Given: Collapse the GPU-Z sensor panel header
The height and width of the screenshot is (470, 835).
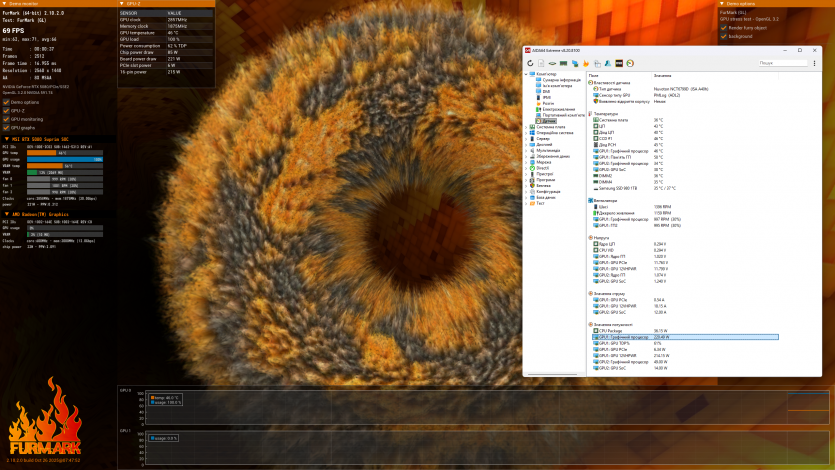Looking at the screenshot, I should coord(123,4).
